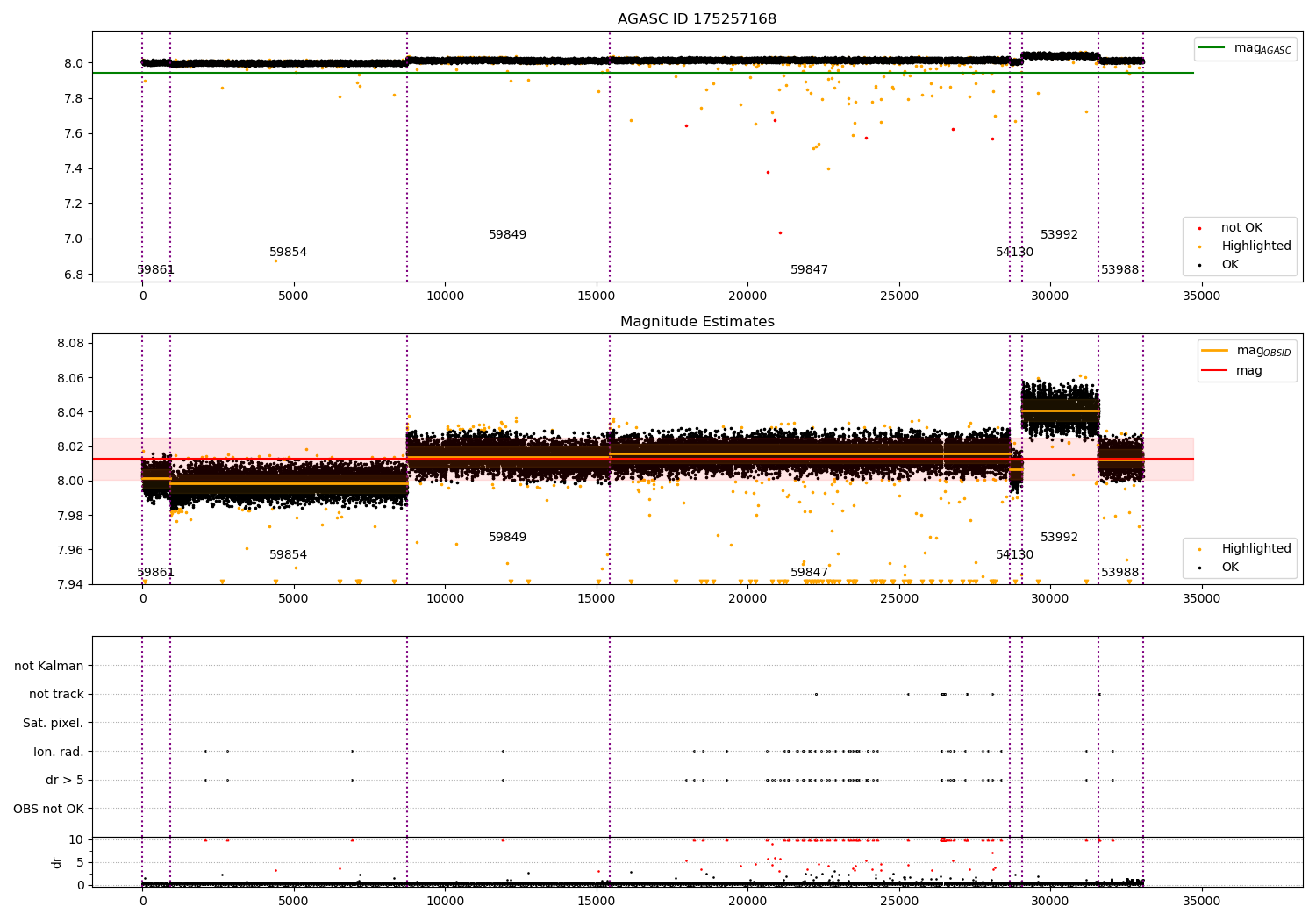
Task: Click obsid label 53992 in AGASC ID plot
Action: click(1060, 235)
